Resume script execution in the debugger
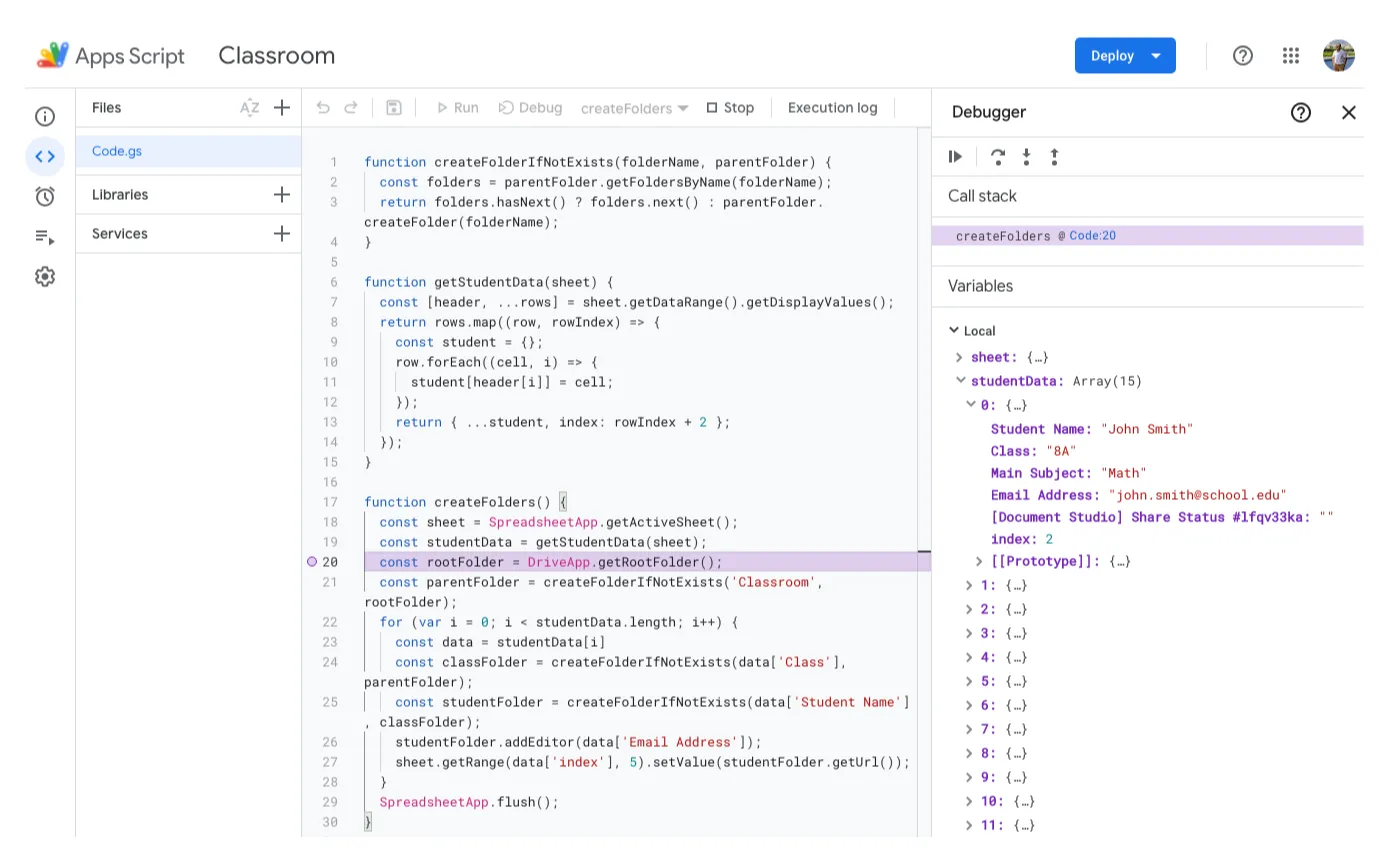 coord(954,156)
